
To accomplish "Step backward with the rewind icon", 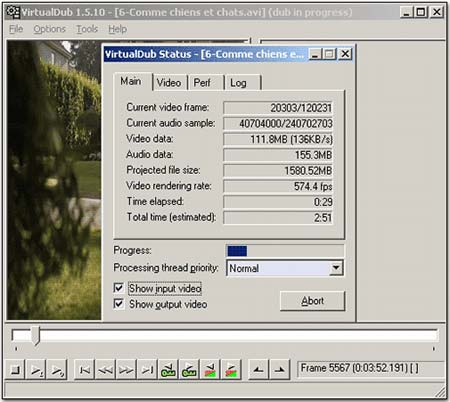I will (105, 370).
